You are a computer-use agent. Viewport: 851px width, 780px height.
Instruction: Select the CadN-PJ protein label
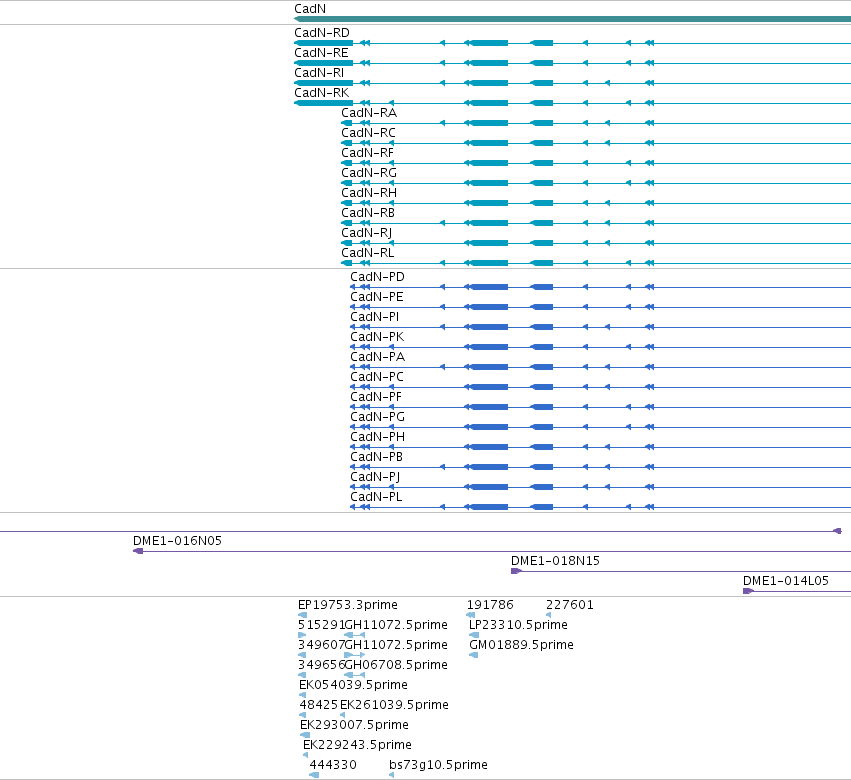tap(375, 477)
